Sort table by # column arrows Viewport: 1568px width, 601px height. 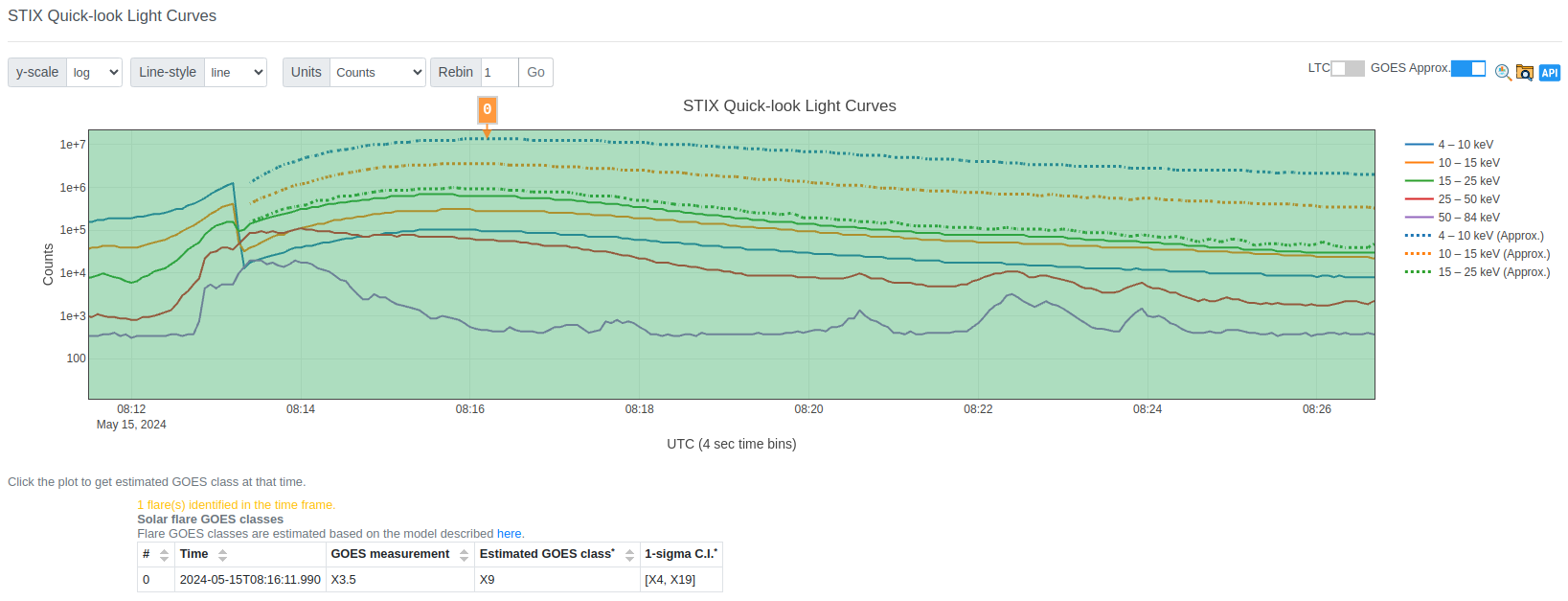164,555
